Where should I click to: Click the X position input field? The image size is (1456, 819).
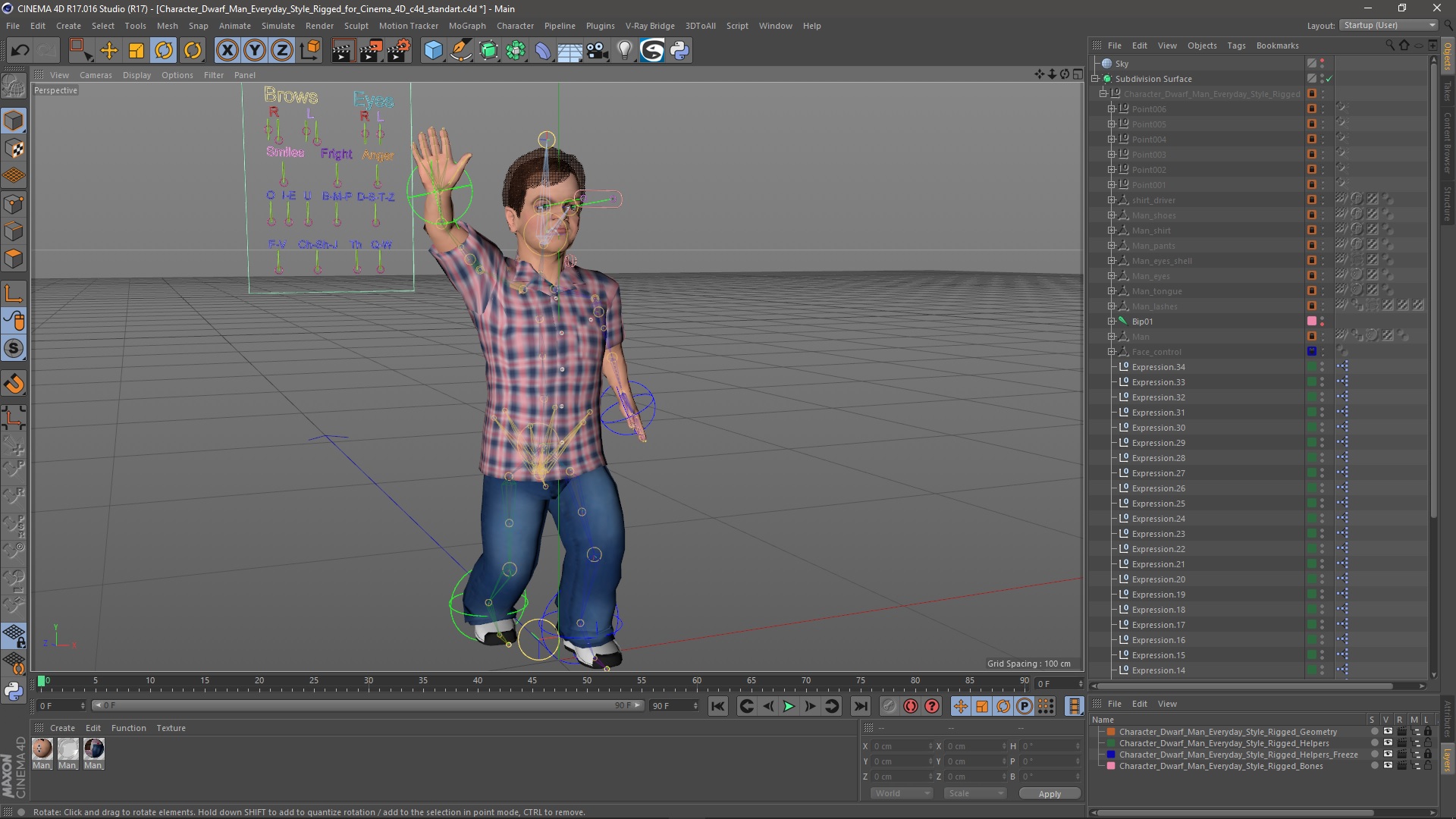click(901, 746)
